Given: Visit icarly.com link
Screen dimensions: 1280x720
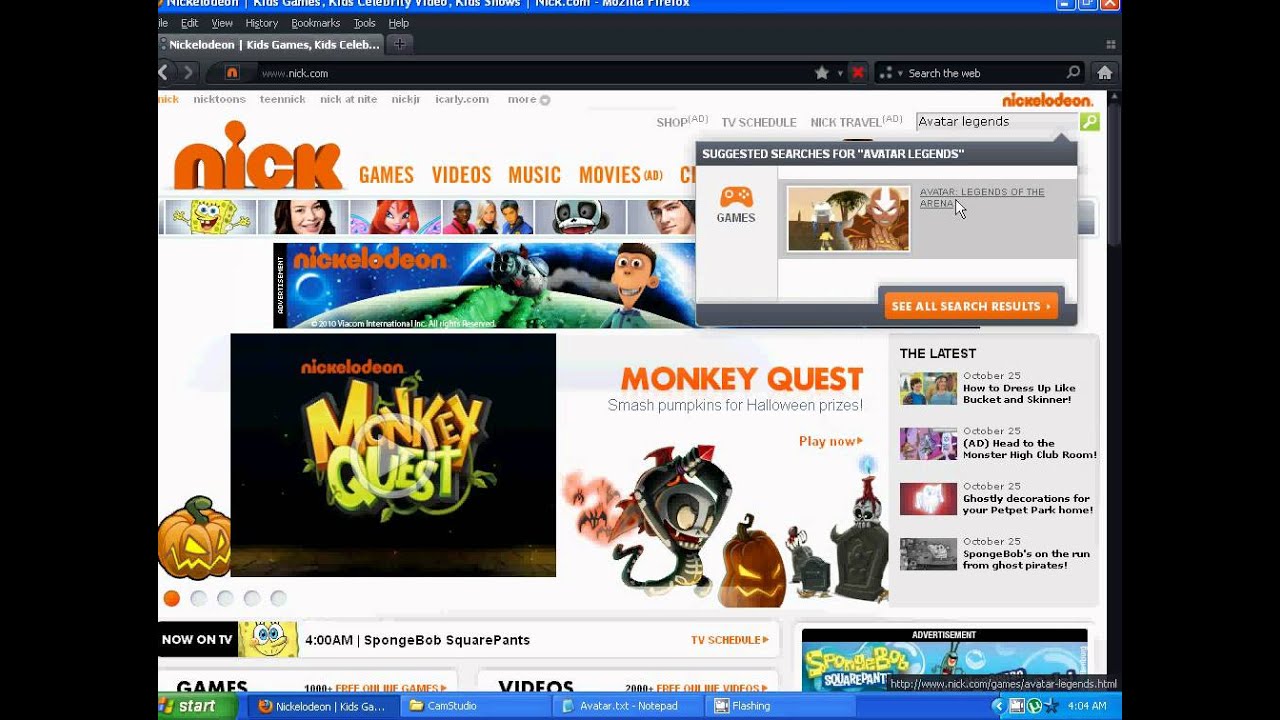Looking at the screenshot, I should pos(462,99).
